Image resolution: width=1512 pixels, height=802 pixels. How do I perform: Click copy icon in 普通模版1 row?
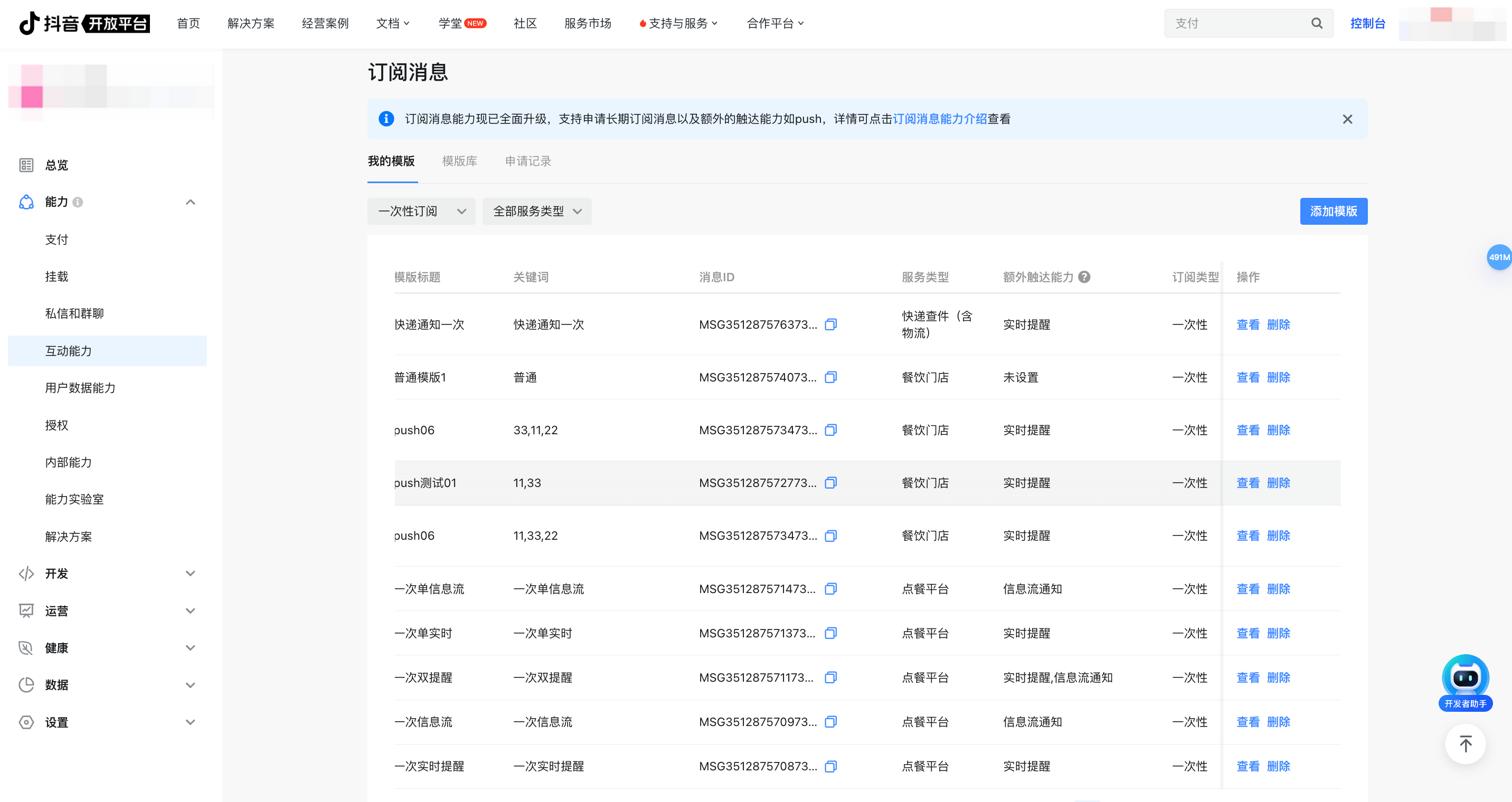coord(830,377)
